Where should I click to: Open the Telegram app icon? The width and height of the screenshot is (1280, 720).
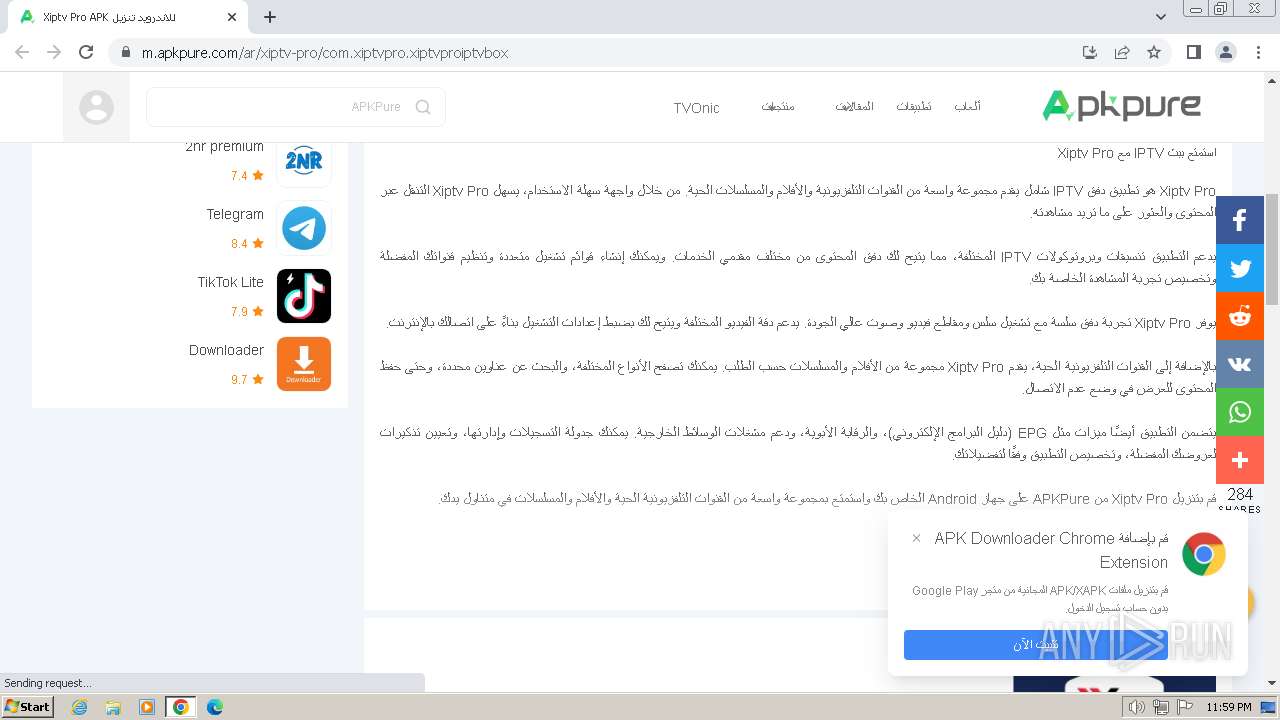click(x=304, y=228)
